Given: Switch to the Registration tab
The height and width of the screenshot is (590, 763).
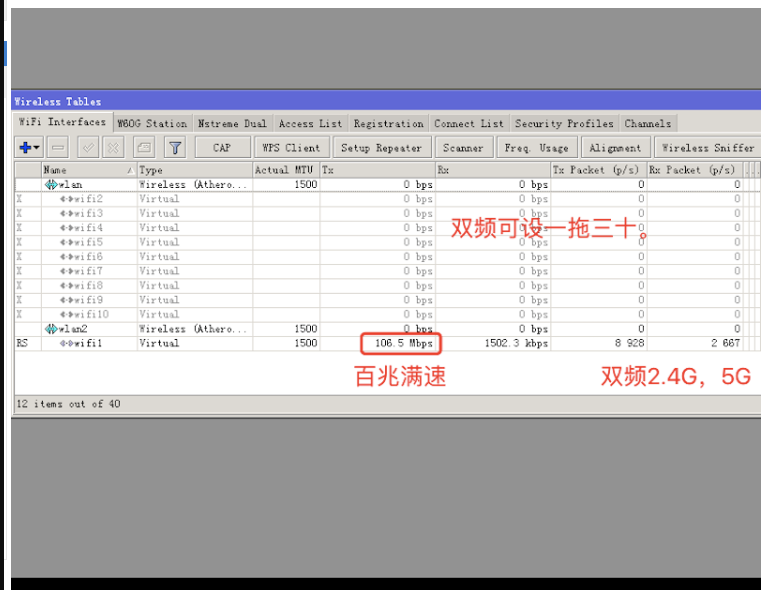Looking at the screenshot, I should coord(388,124).
